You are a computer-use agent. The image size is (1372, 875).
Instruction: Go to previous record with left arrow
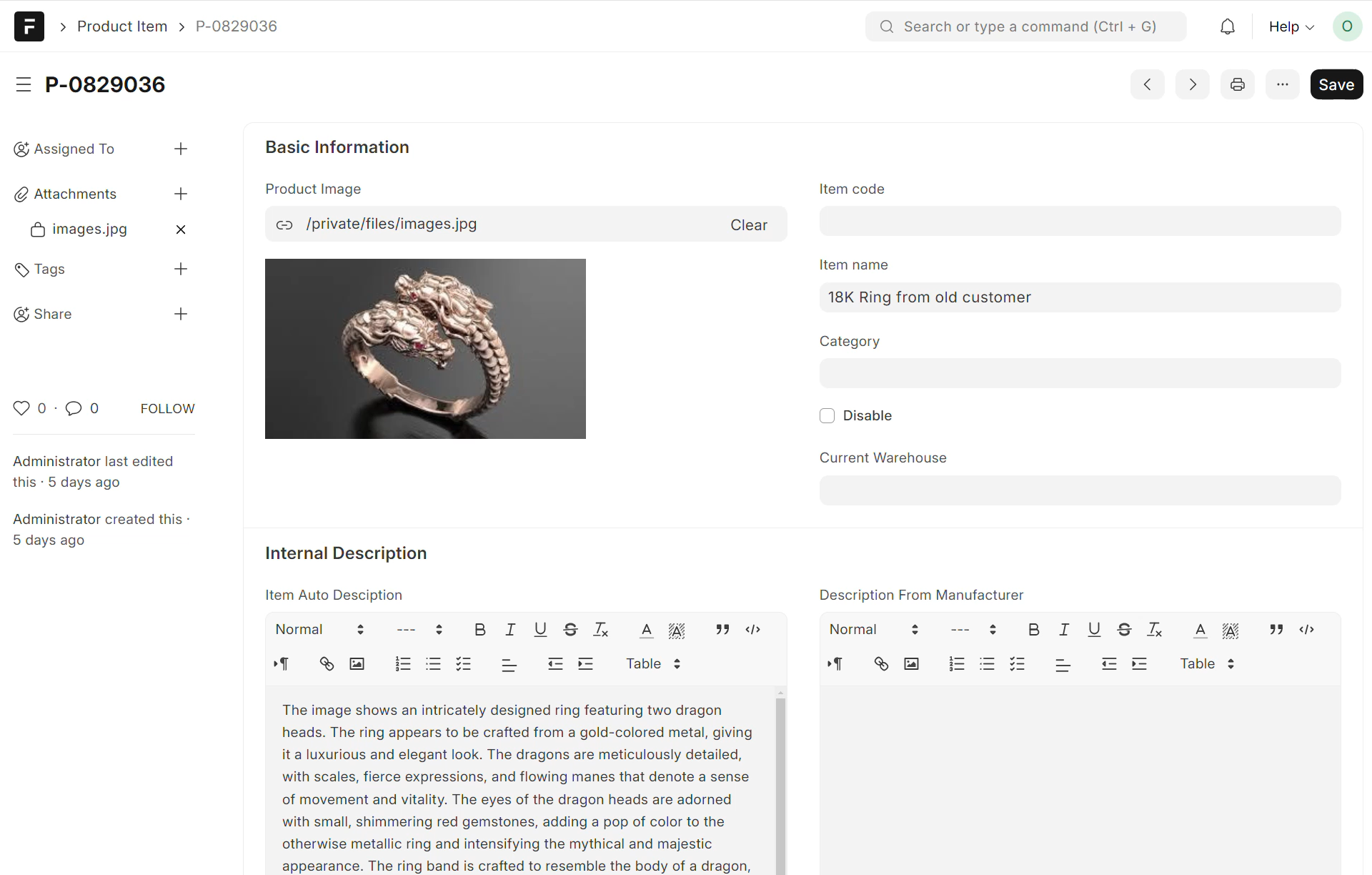1147,84
